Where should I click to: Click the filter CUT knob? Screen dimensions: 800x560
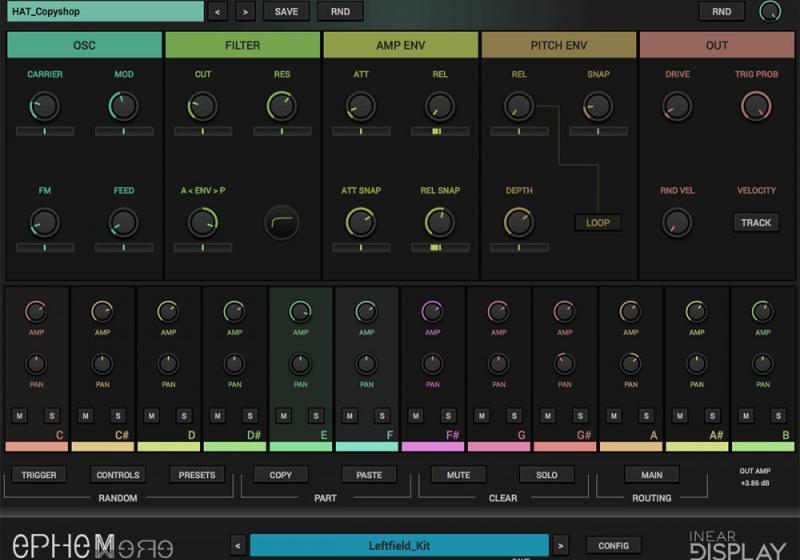202,106
